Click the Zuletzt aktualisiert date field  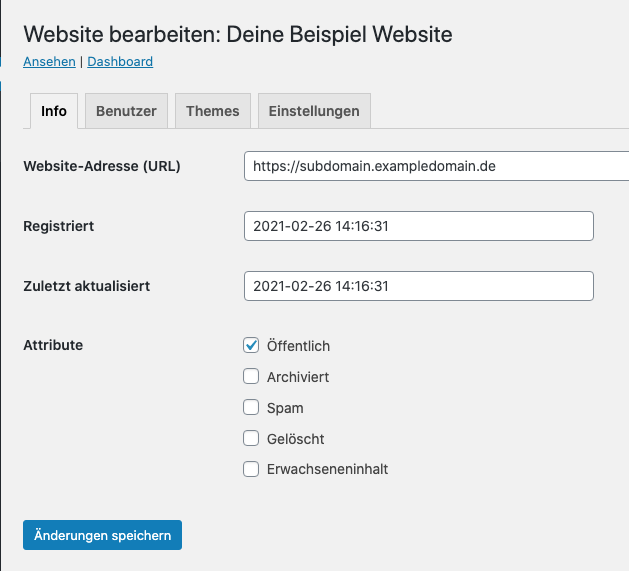[419, 286]
